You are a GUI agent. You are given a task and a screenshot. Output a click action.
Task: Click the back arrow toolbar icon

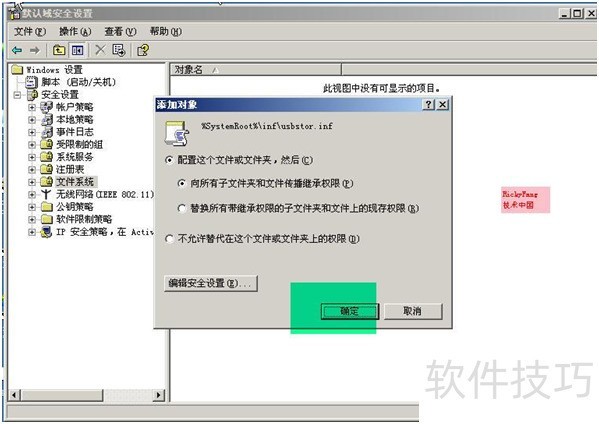(x=17, y=50)
